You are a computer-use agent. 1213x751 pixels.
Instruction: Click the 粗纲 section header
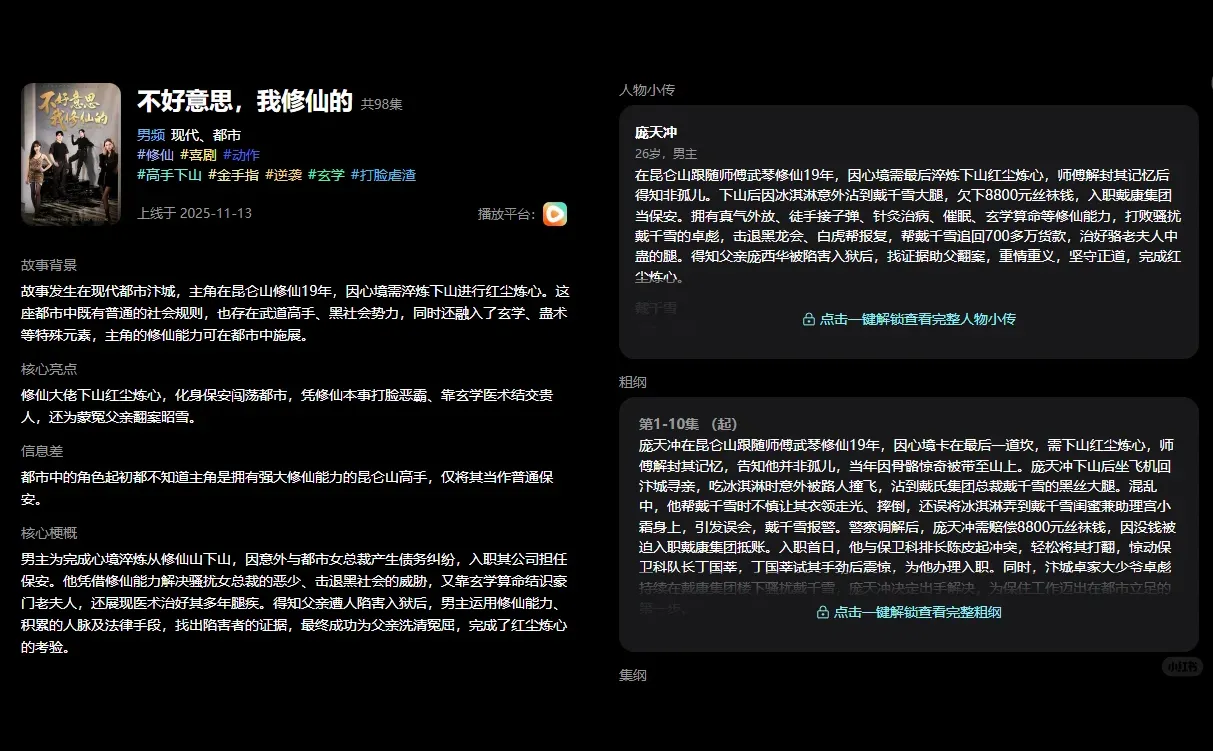pyautogui.click(x=634, y=382)
